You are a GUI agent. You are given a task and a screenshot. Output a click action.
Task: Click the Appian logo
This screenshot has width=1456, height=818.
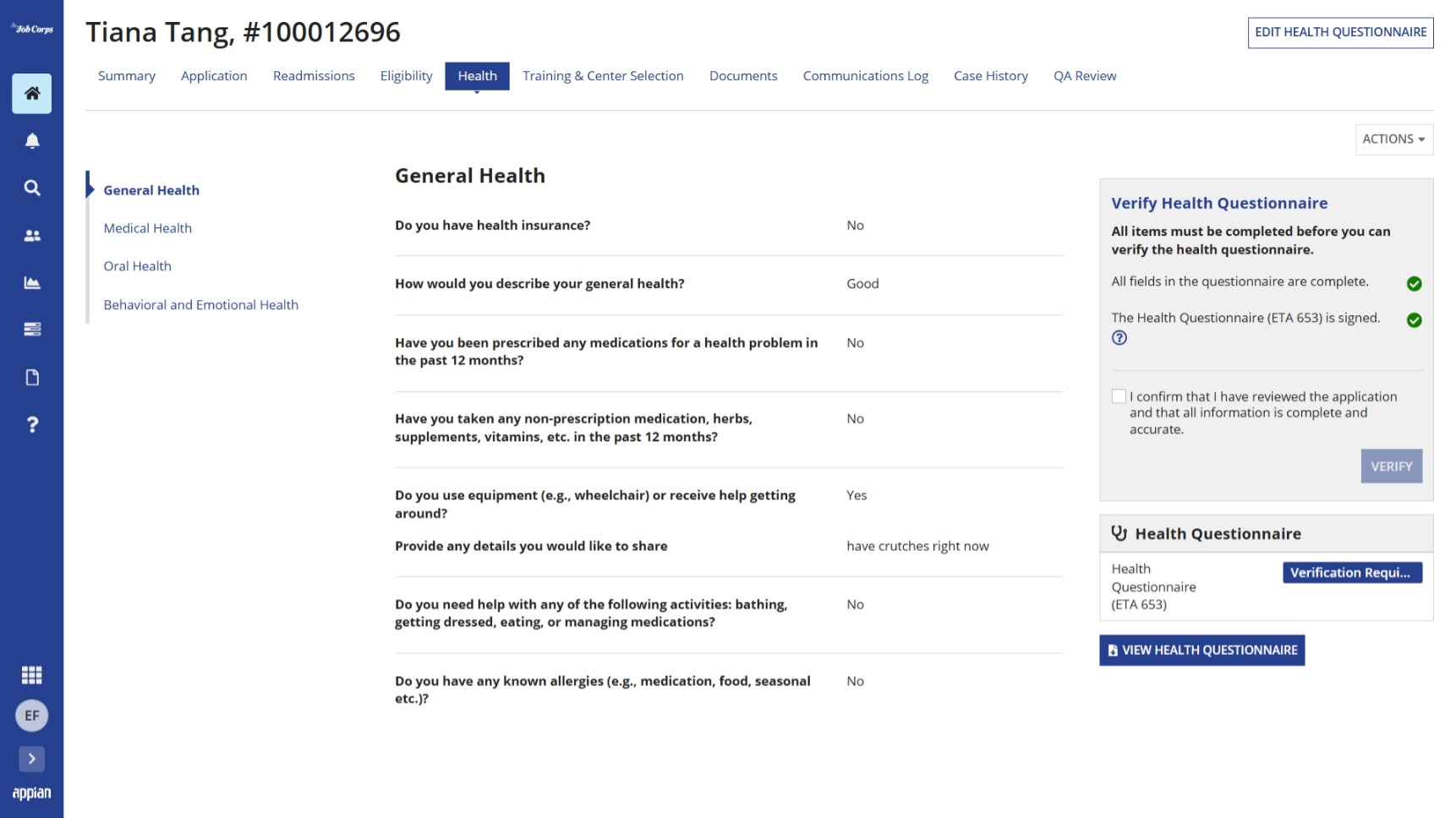(x=31, y=793)
